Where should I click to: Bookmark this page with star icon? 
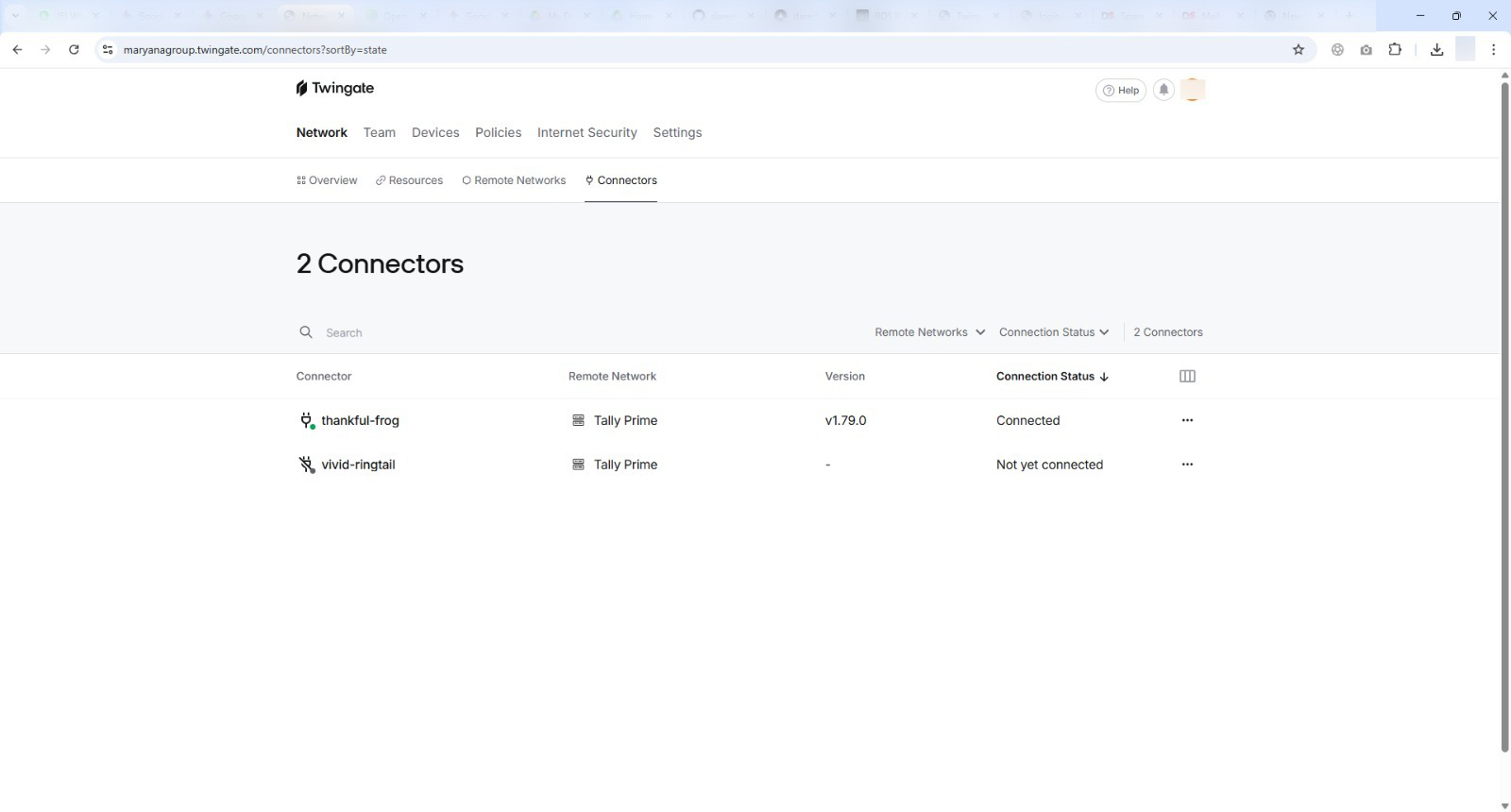(x=1299, y=50)
